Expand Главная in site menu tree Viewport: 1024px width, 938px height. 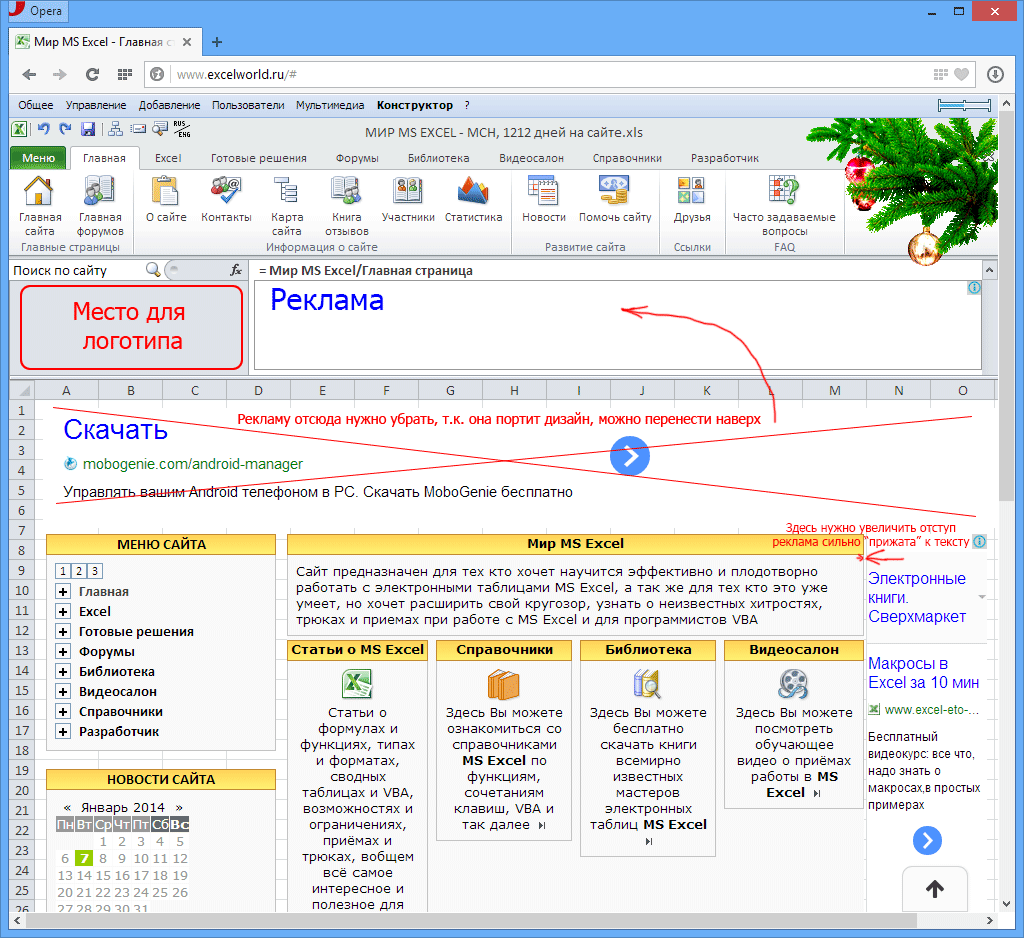click(63, 592)
